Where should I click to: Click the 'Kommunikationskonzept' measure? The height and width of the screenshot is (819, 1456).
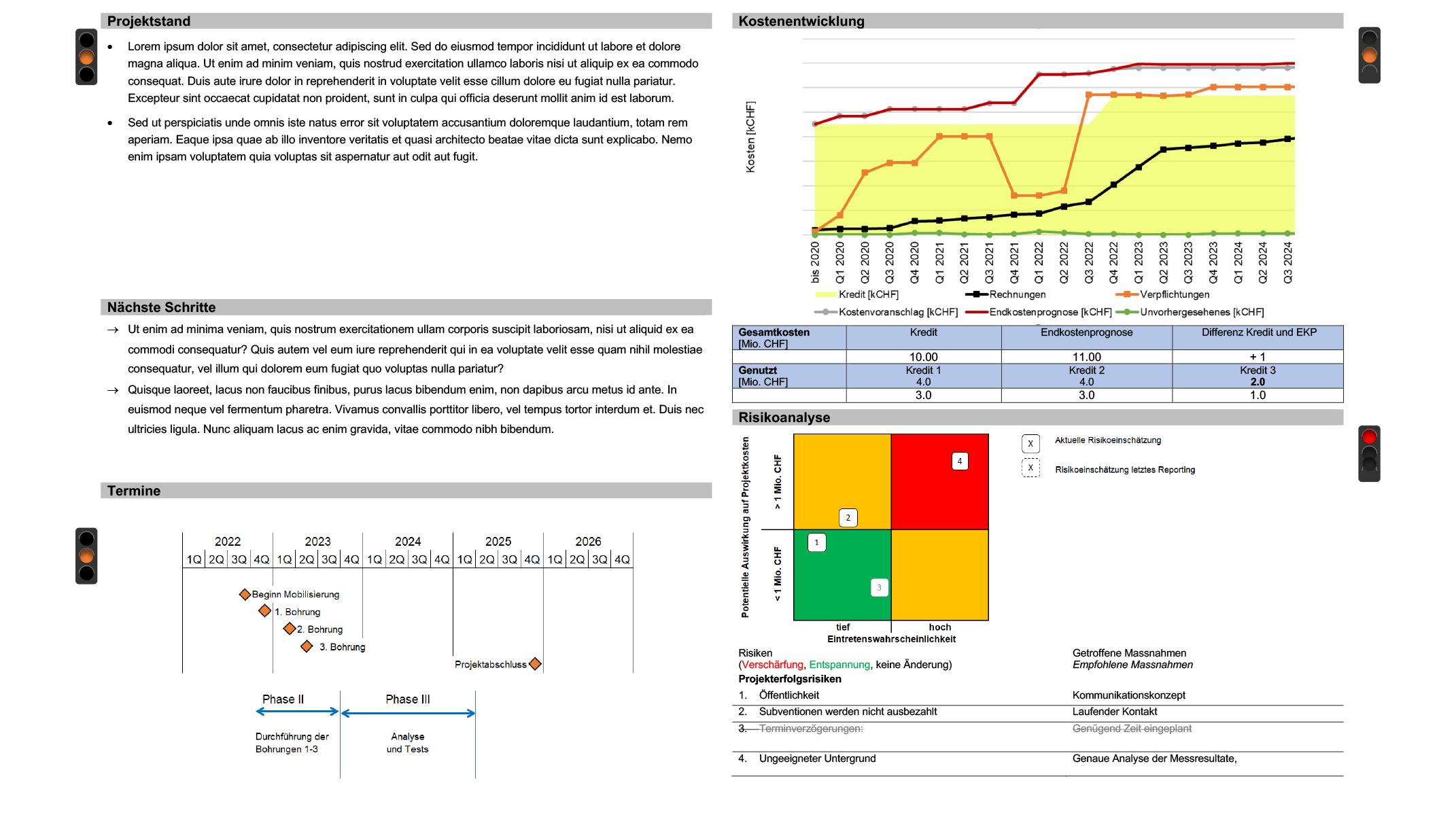point(1129,695)
